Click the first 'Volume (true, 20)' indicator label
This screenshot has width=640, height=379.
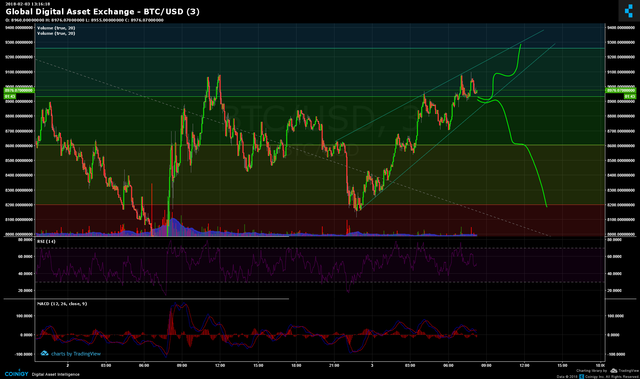pos(56,28)
